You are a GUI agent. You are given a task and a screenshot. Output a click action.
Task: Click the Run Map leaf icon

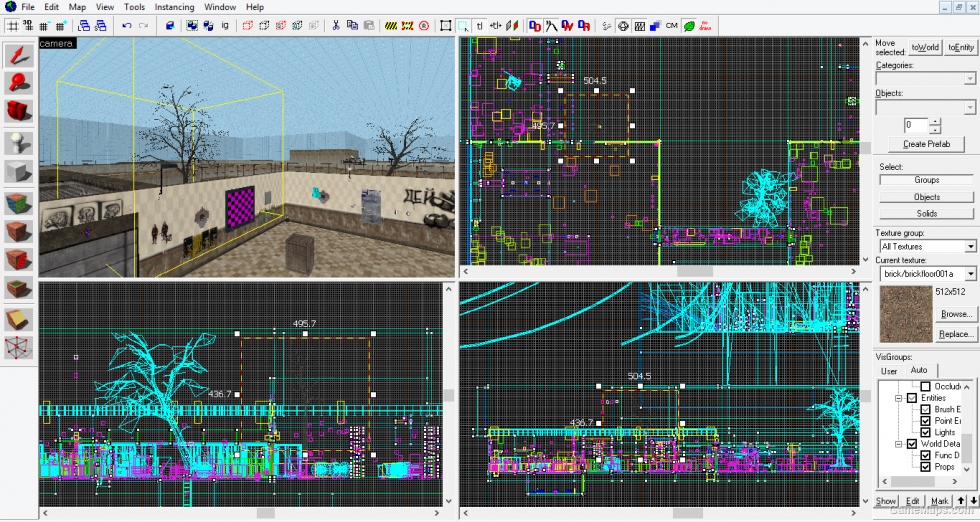(689, 26)
